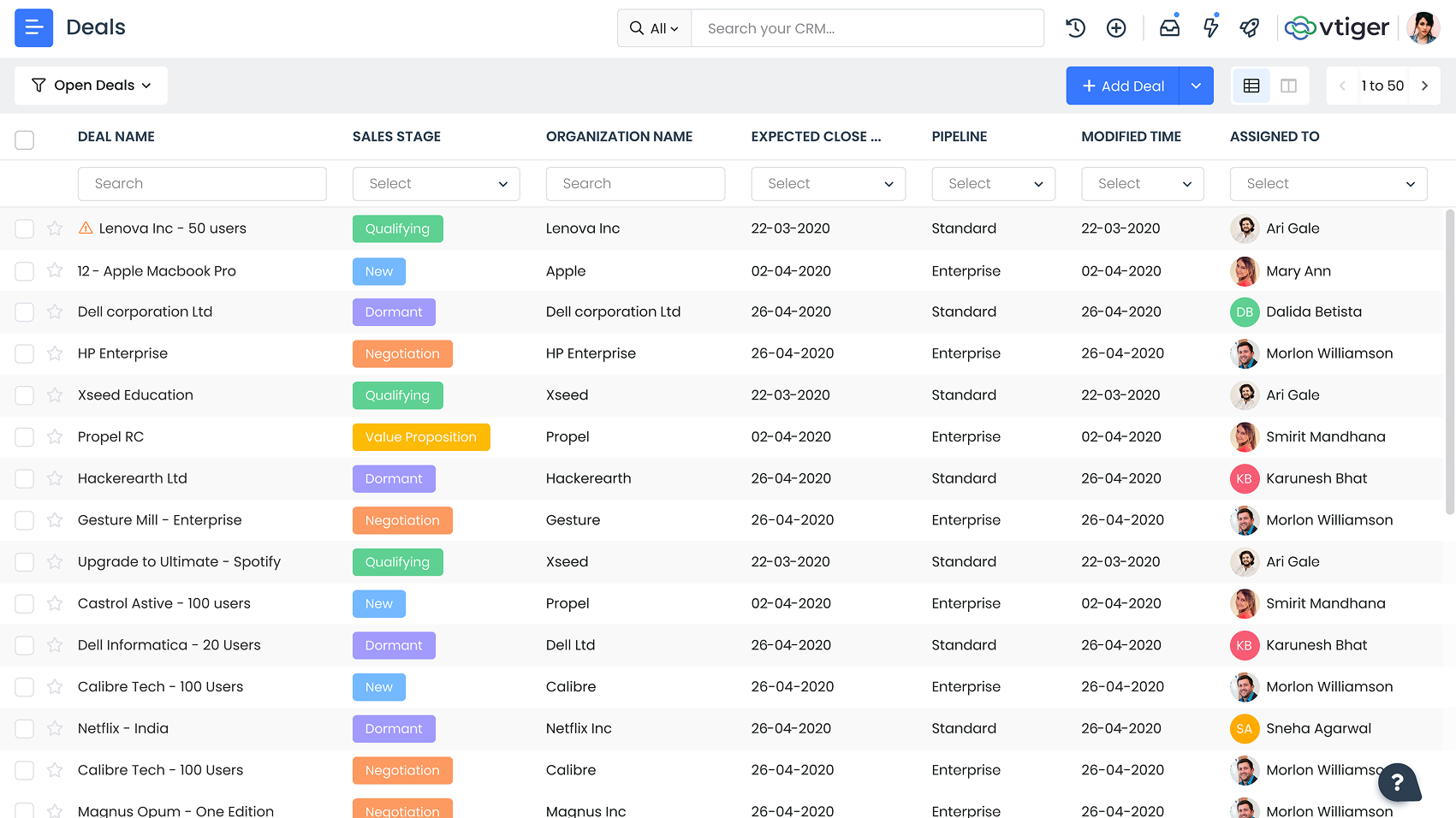This screenshot has height=818, width=1456.
Task: Click the Negotiation stage badge for HP Enterprise
Action: [402, 353]
